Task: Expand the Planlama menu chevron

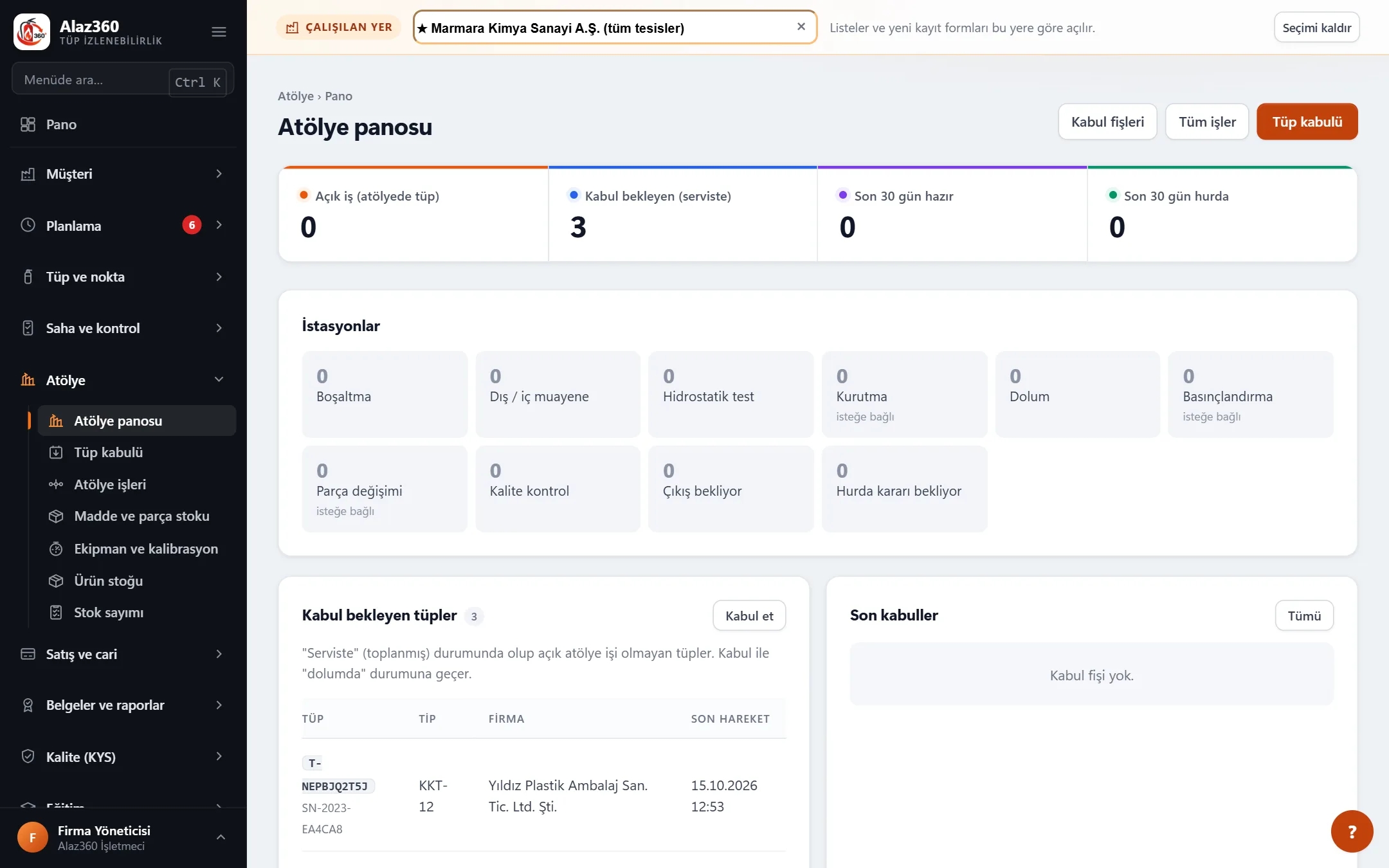Action: [x=219, y=225]
